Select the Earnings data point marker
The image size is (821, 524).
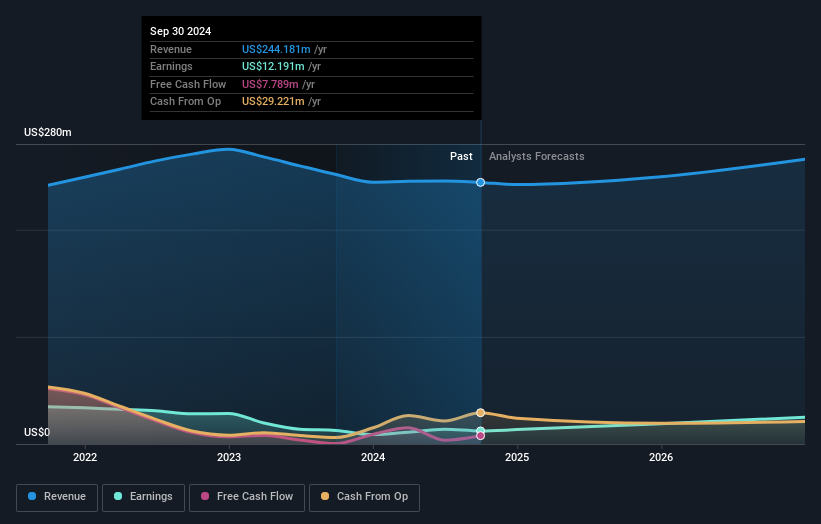(x=481, y=431)
